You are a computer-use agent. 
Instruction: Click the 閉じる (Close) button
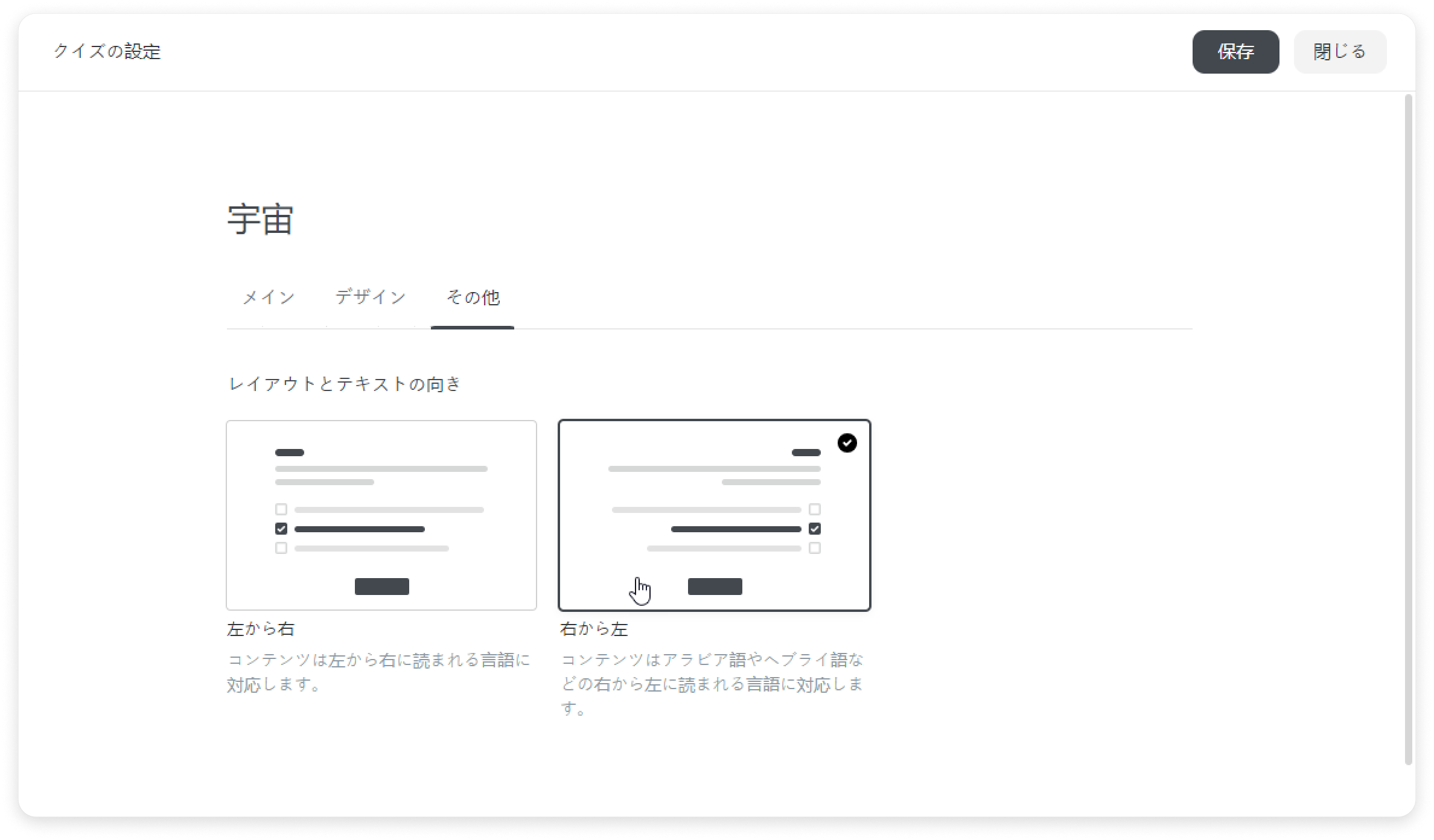tap(1339, 52)
